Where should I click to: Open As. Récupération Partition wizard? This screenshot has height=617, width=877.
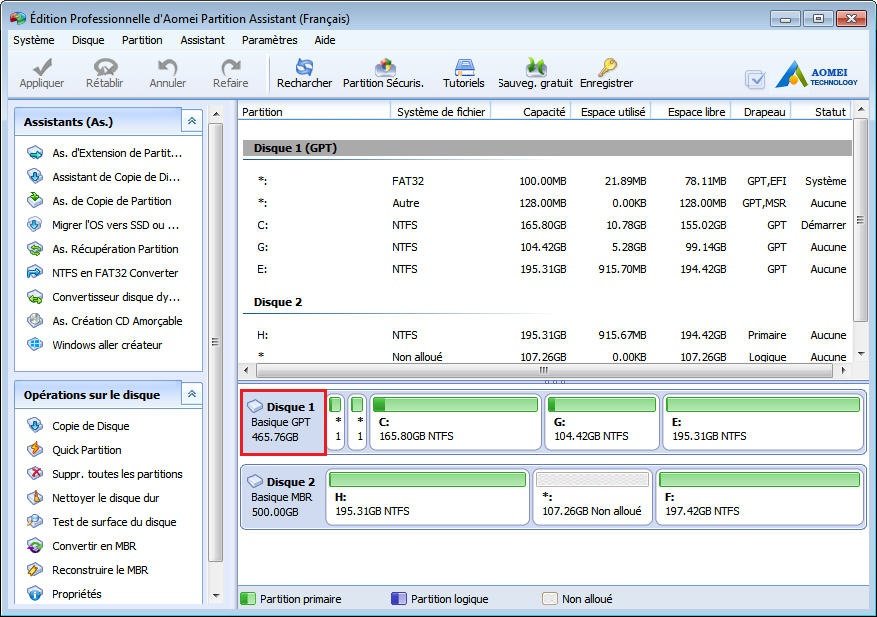click(x=103, y=249)
